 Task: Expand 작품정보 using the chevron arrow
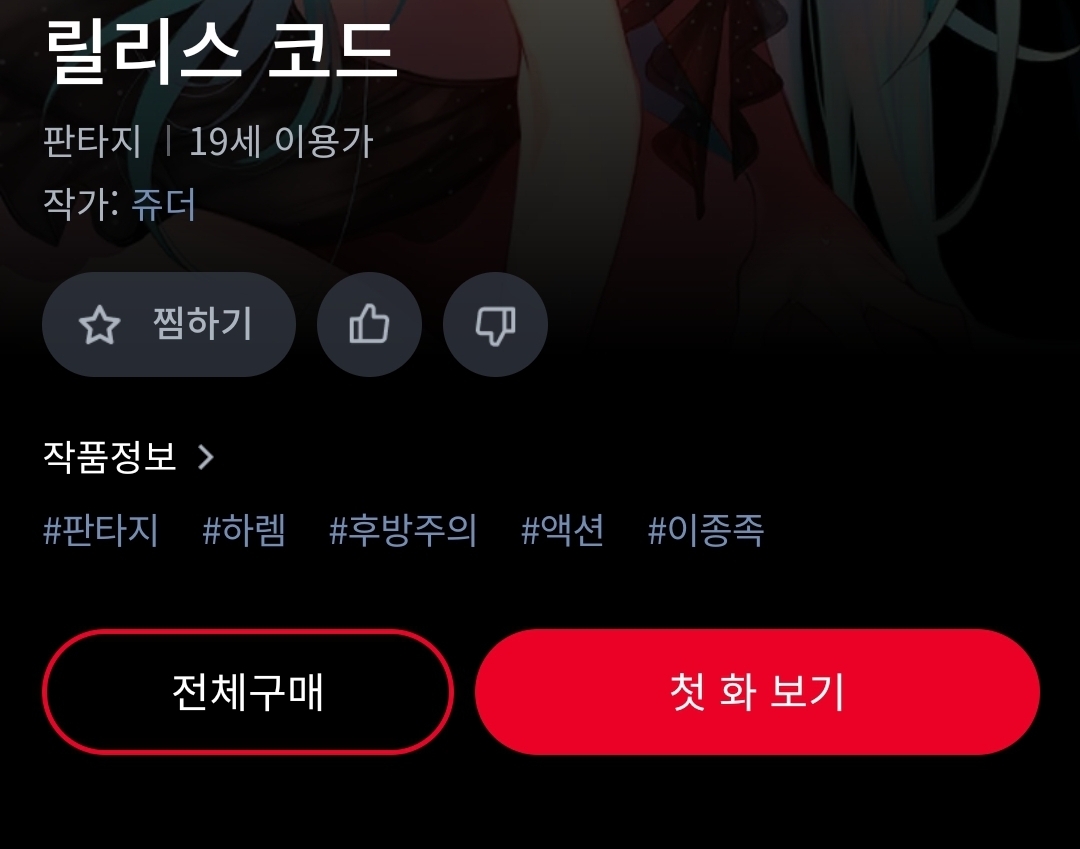coord(205,457)
